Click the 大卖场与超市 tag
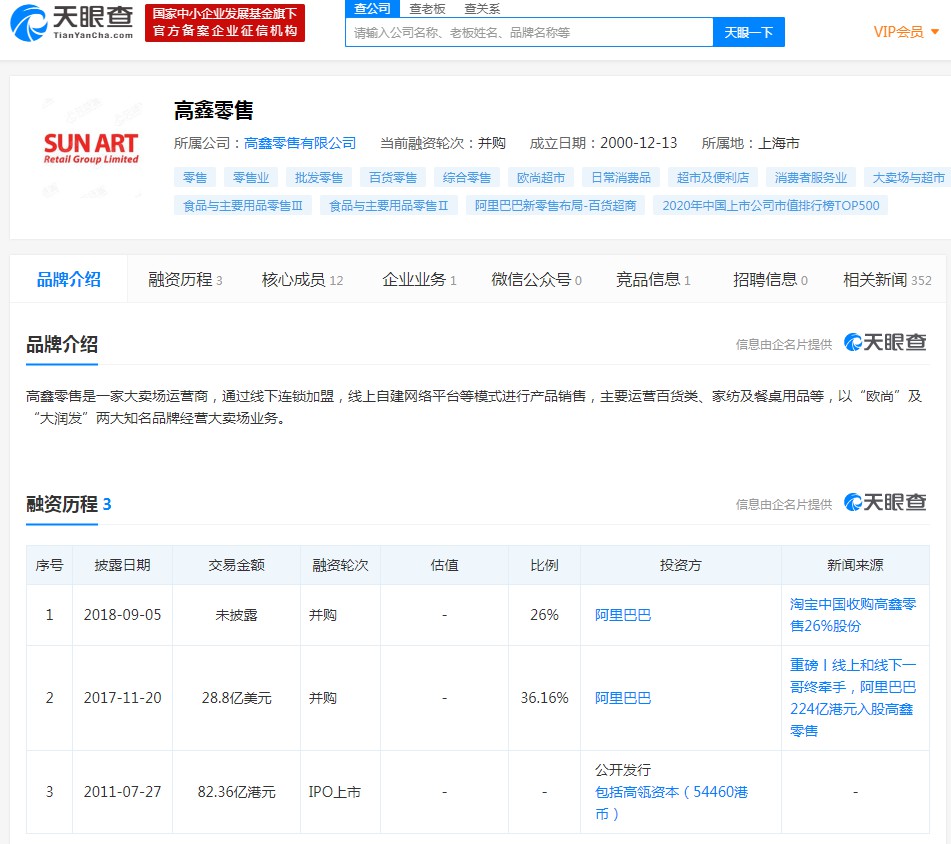 907,177
